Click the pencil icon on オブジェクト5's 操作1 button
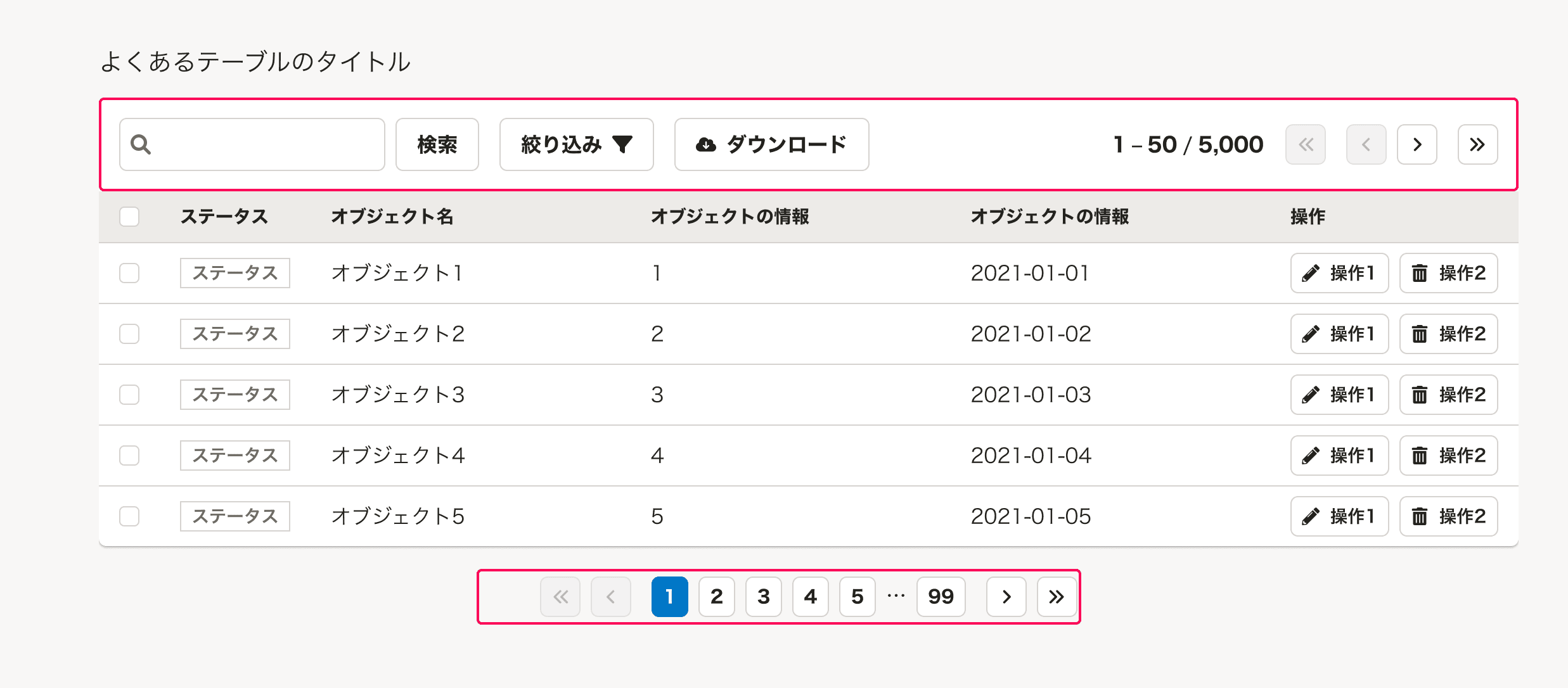Viewport: 1568px width, 688px height. (x=1311, y=516)
